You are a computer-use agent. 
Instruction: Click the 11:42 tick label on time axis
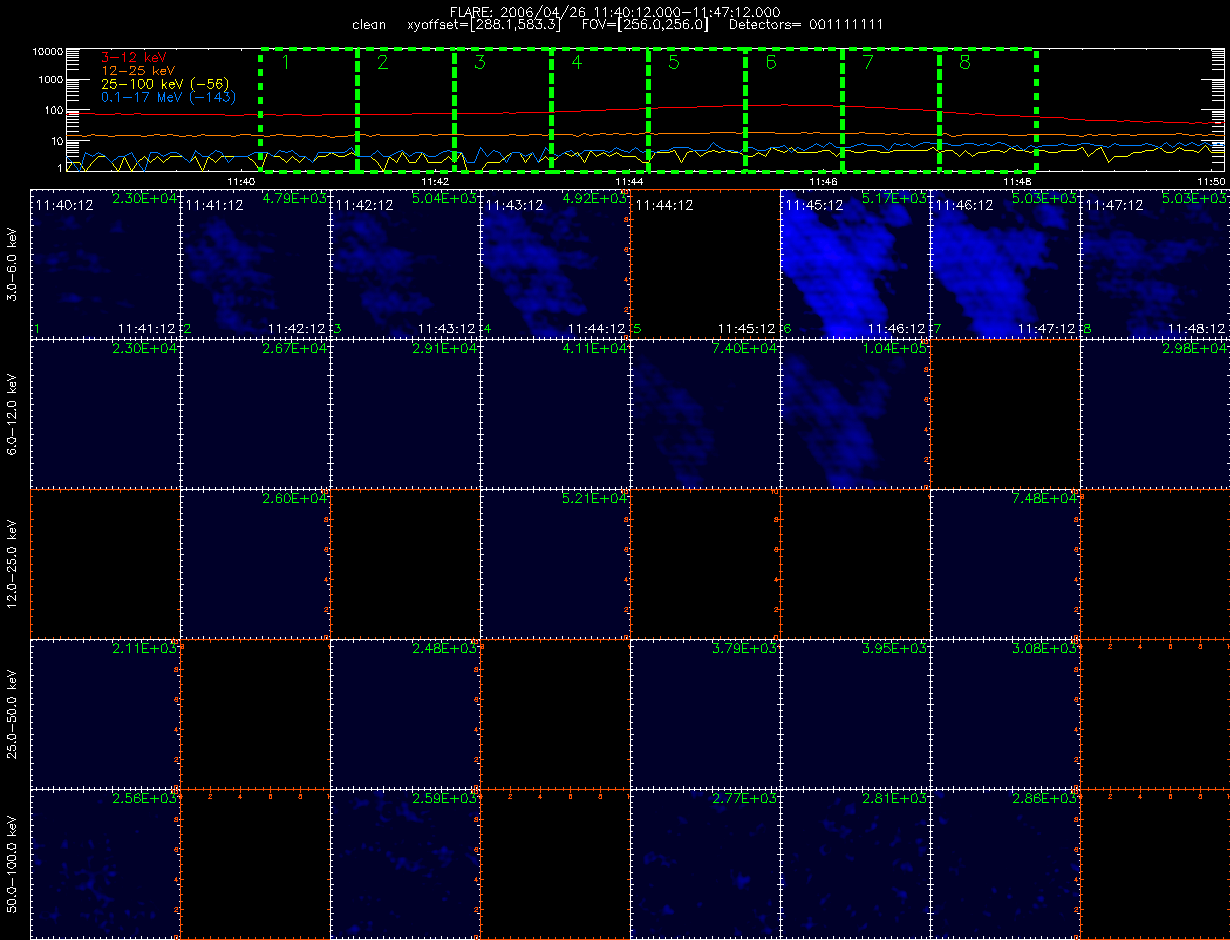(x=435, y=182)
